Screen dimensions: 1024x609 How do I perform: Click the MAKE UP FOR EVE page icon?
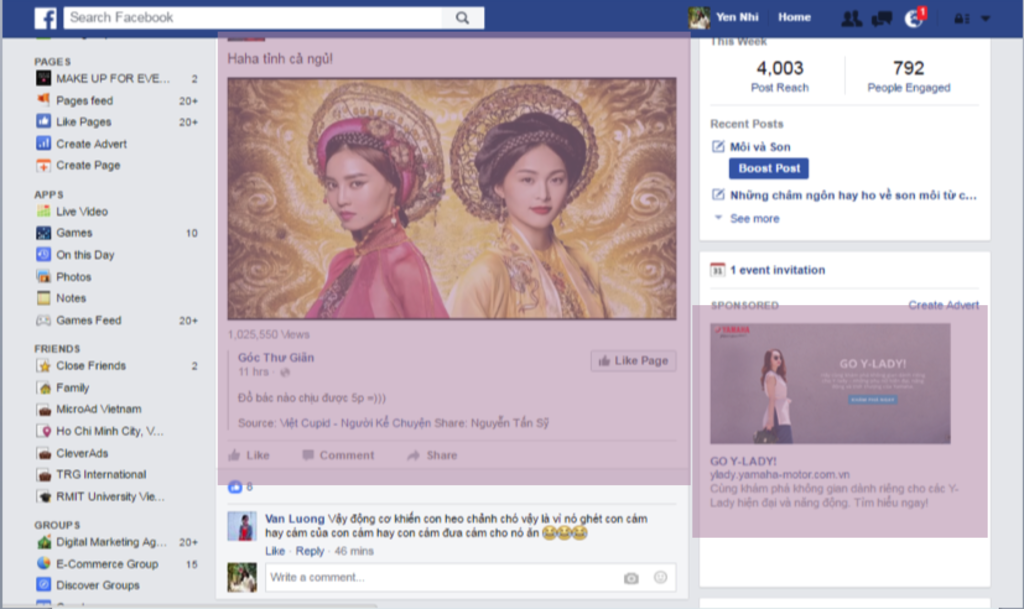point(43,78)
